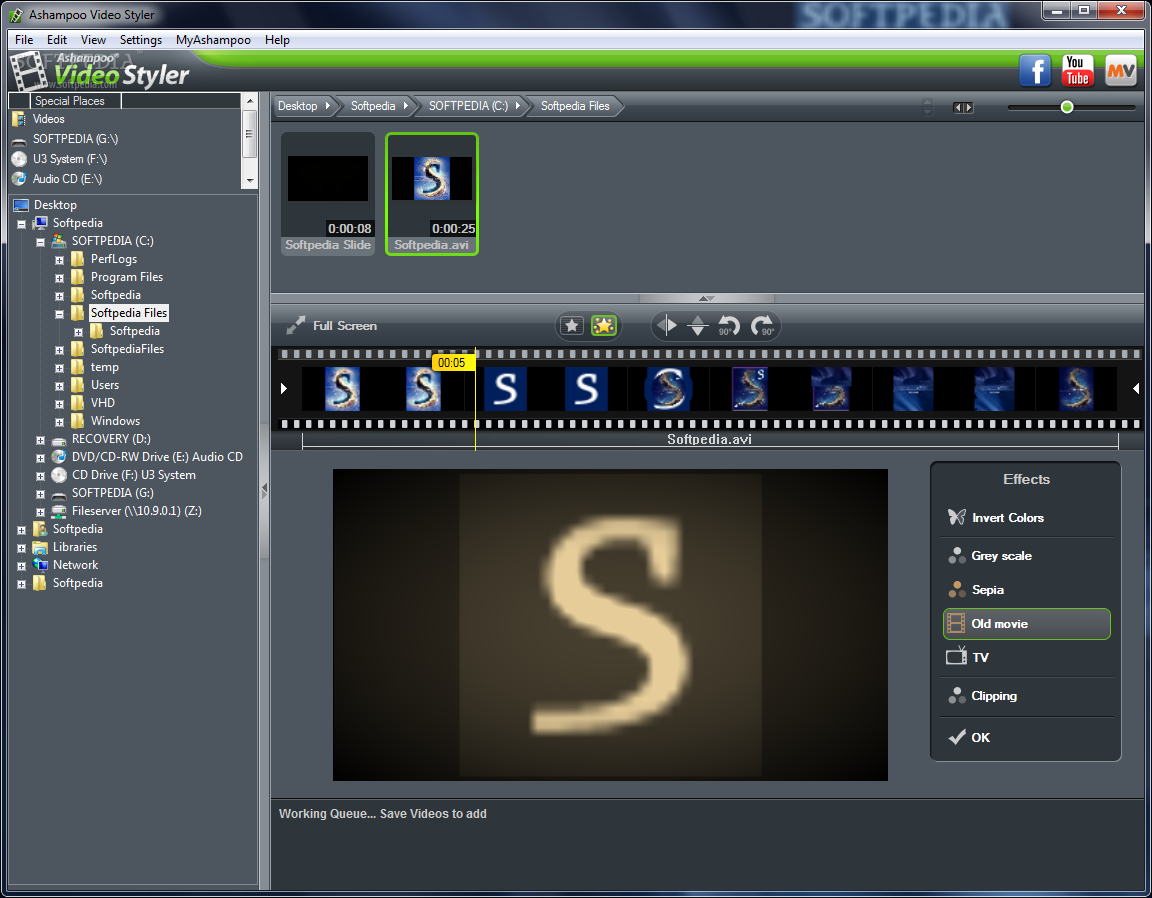Click the Softpedia.avi timeline clip label
This screenshot has width=1152, height=898.
click(709, 439)
